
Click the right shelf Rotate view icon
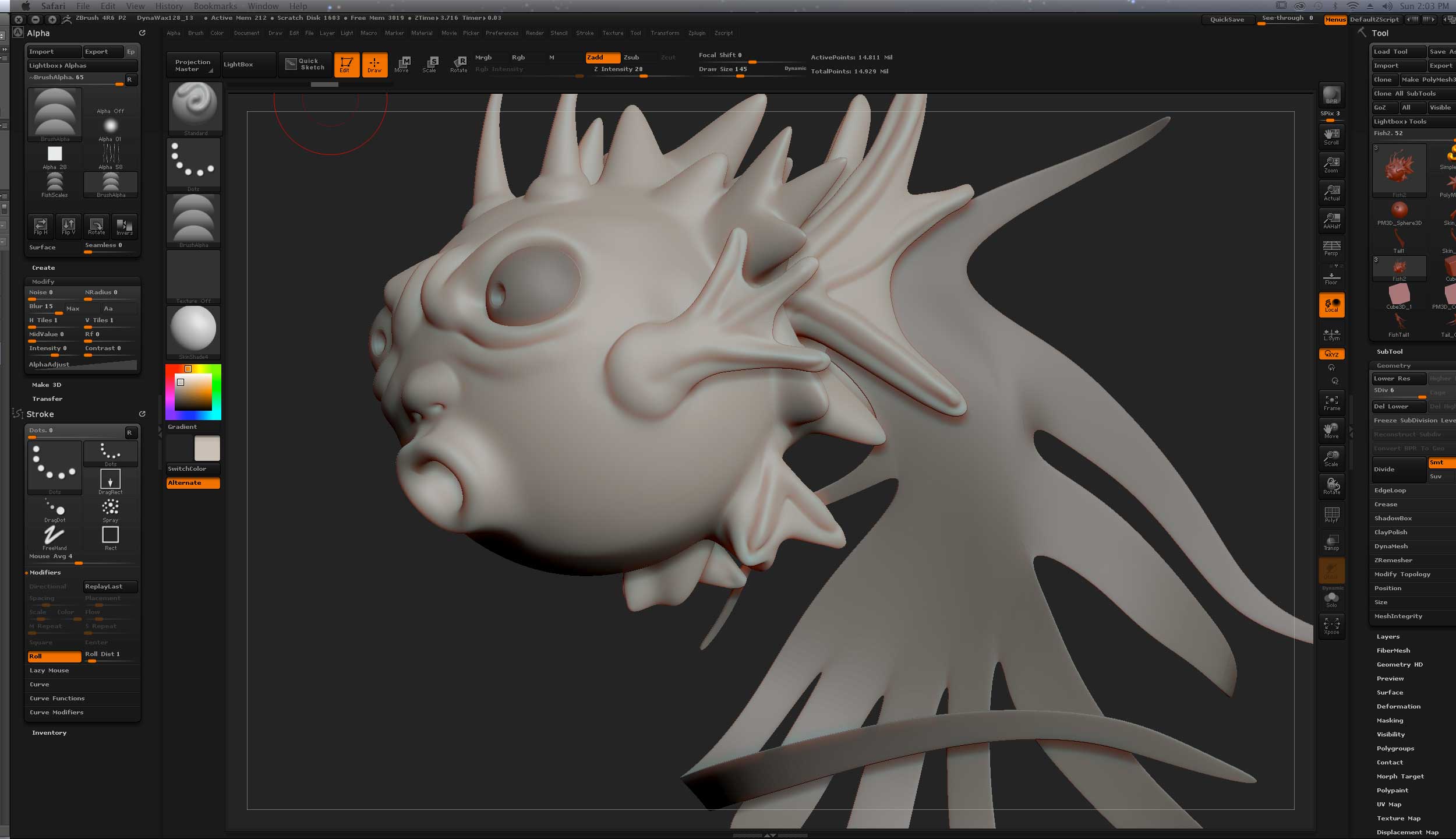1331,486
